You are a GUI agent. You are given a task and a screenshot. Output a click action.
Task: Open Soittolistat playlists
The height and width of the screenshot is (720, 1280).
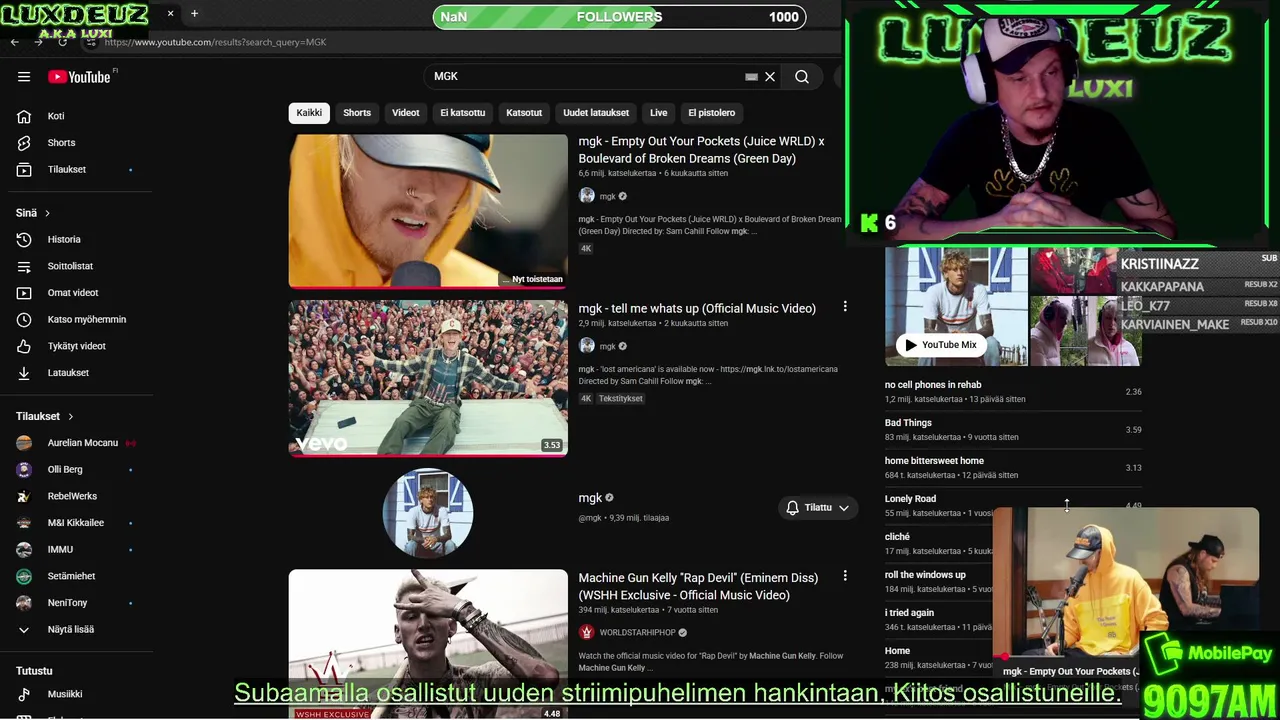[x=70, y=266]
